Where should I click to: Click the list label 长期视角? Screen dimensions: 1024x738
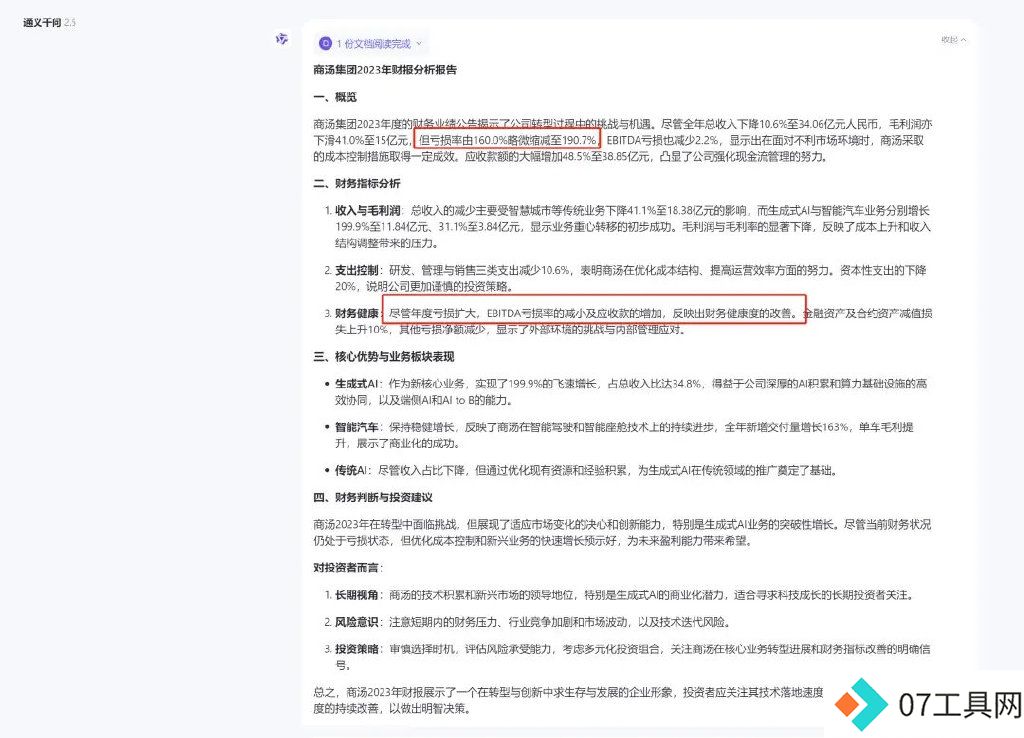[x=357, y=595]
